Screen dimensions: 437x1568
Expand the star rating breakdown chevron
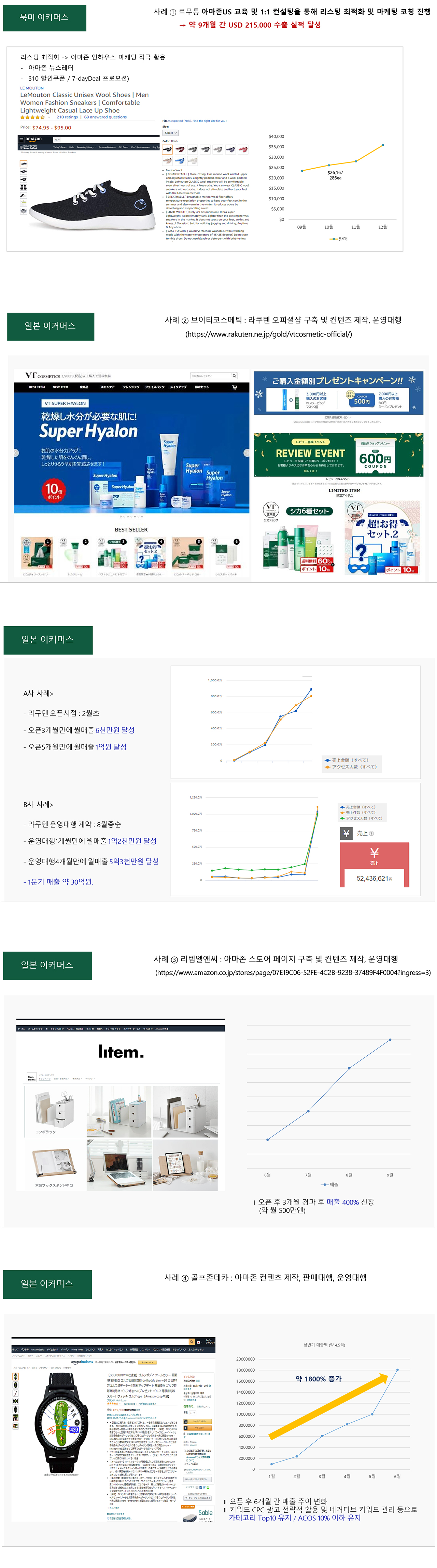(49, 117)
